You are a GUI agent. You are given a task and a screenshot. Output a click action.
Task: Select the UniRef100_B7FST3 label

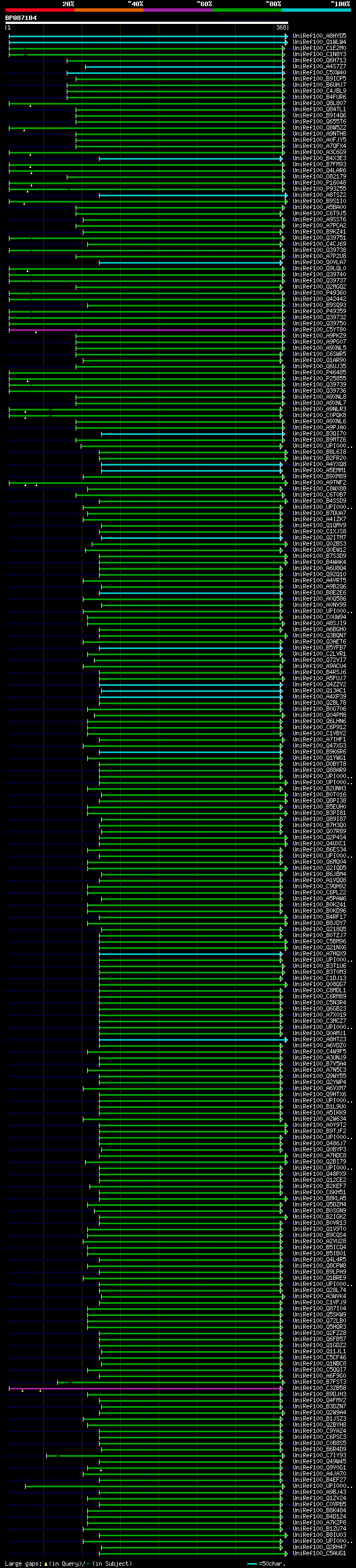click(319, 1382)
